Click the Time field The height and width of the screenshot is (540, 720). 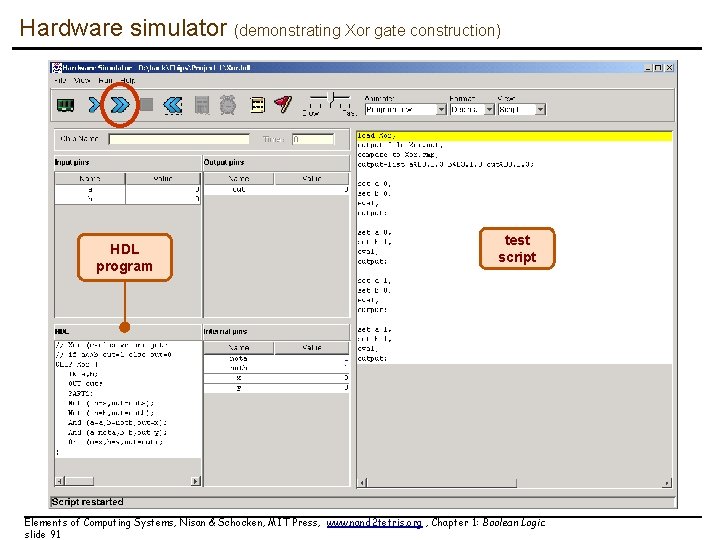tap(313, 139)
